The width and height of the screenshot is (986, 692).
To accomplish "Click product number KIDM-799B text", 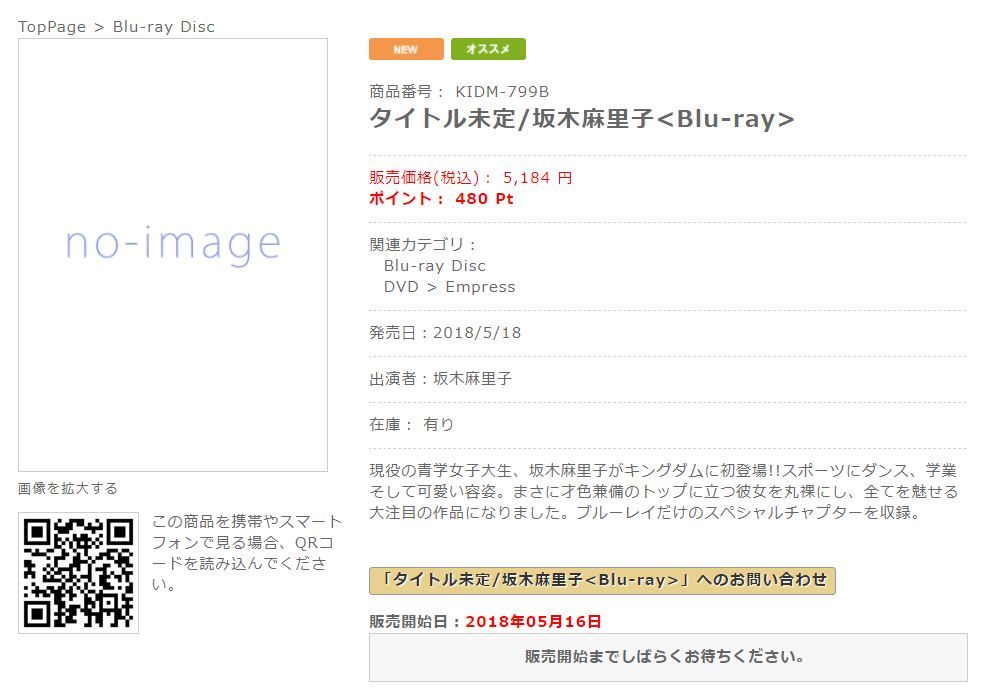I will (502, 92).
